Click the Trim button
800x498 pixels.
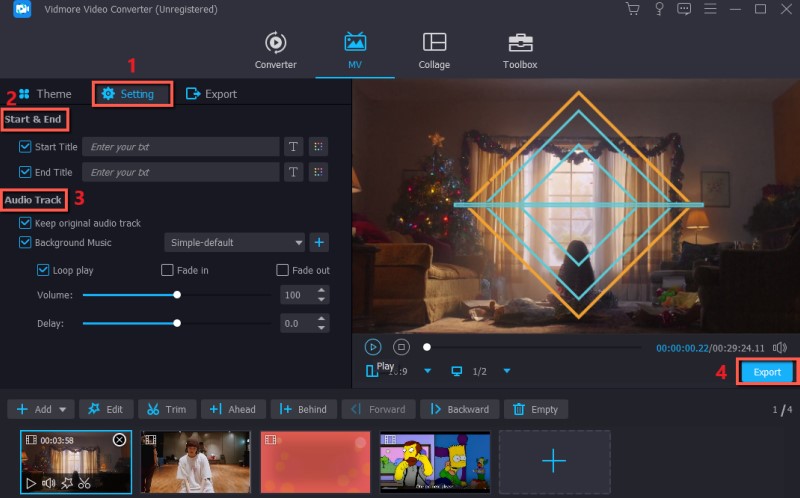[x=166, y=409]
